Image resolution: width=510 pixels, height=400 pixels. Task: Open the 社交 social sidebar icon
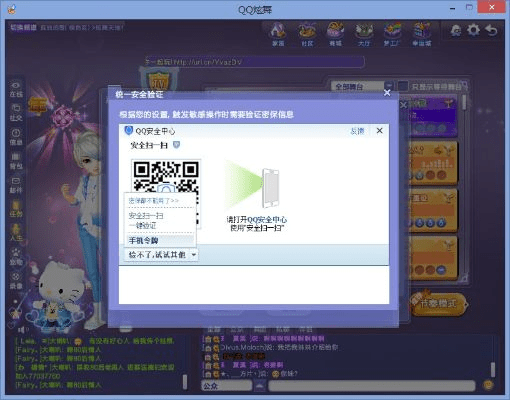[x=16, y=112]
